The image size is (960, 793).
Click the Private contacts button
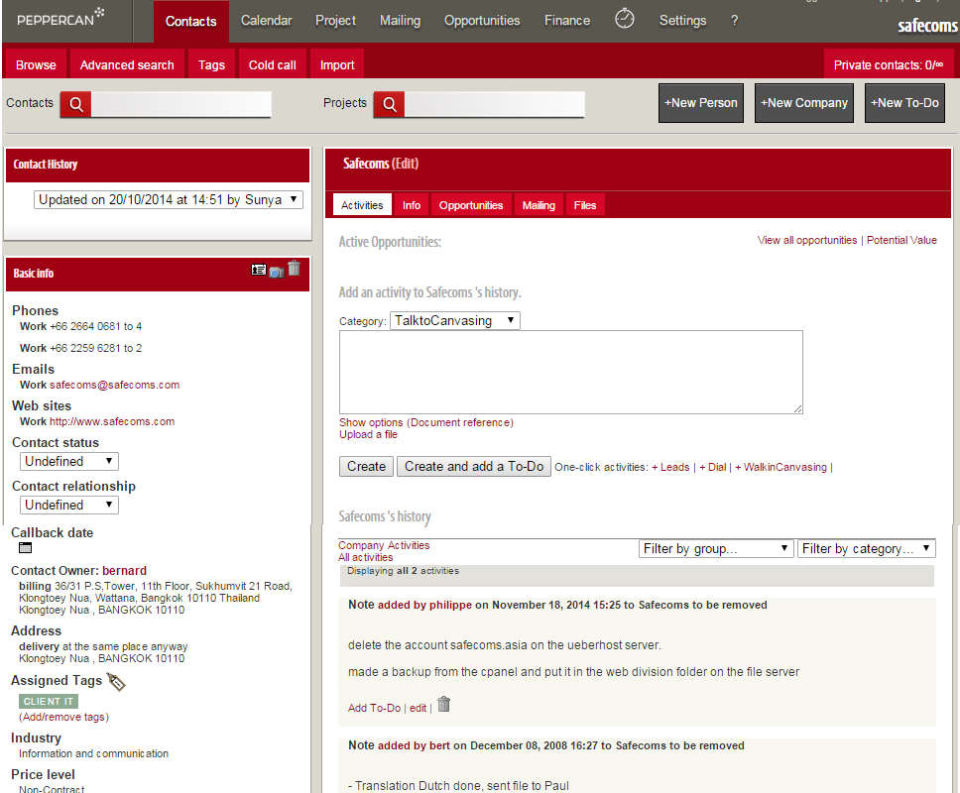(888, 64)
